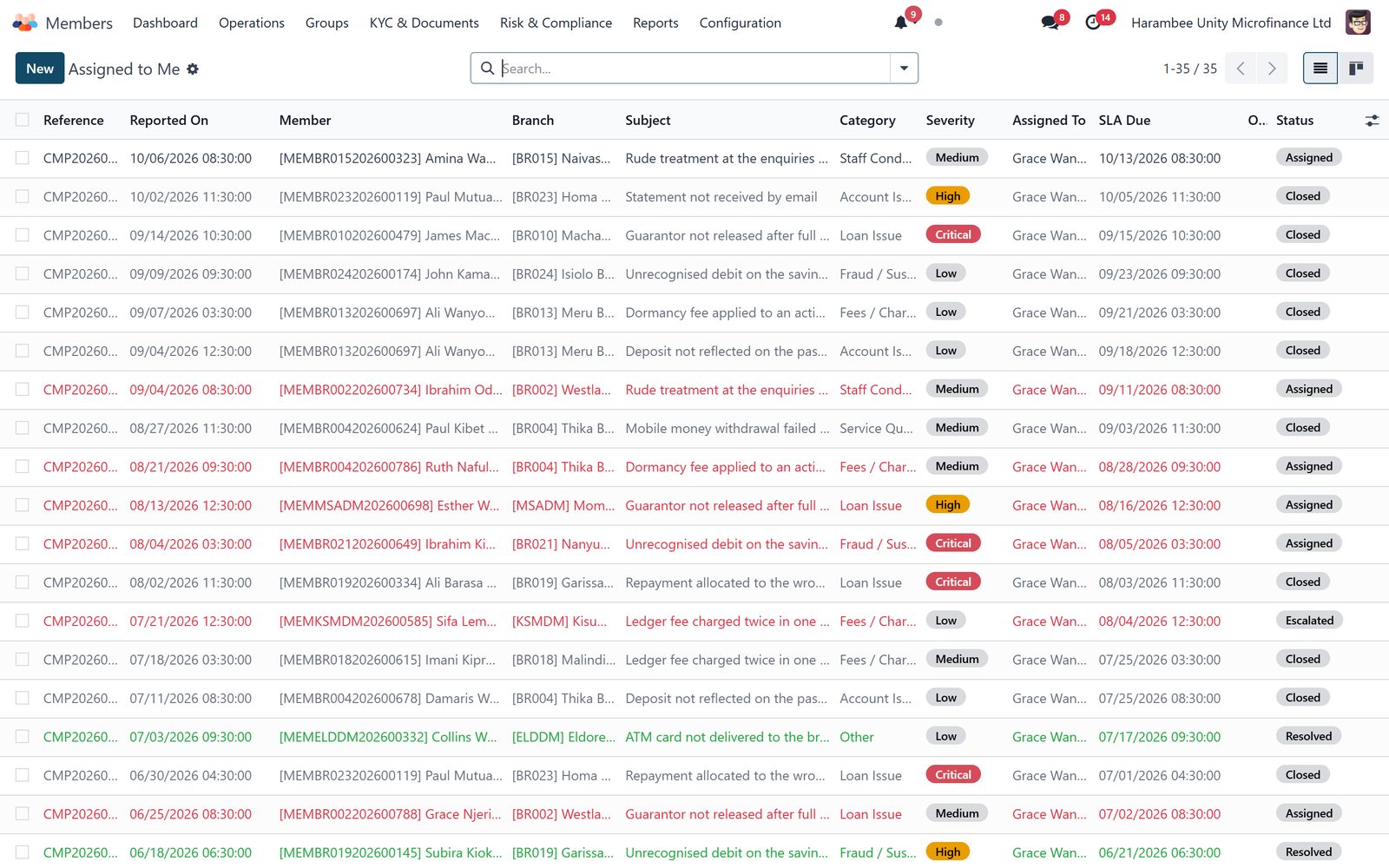Expand the Risk & Compliance menu
Viewport: 1389px width, 868px height.
556,23
